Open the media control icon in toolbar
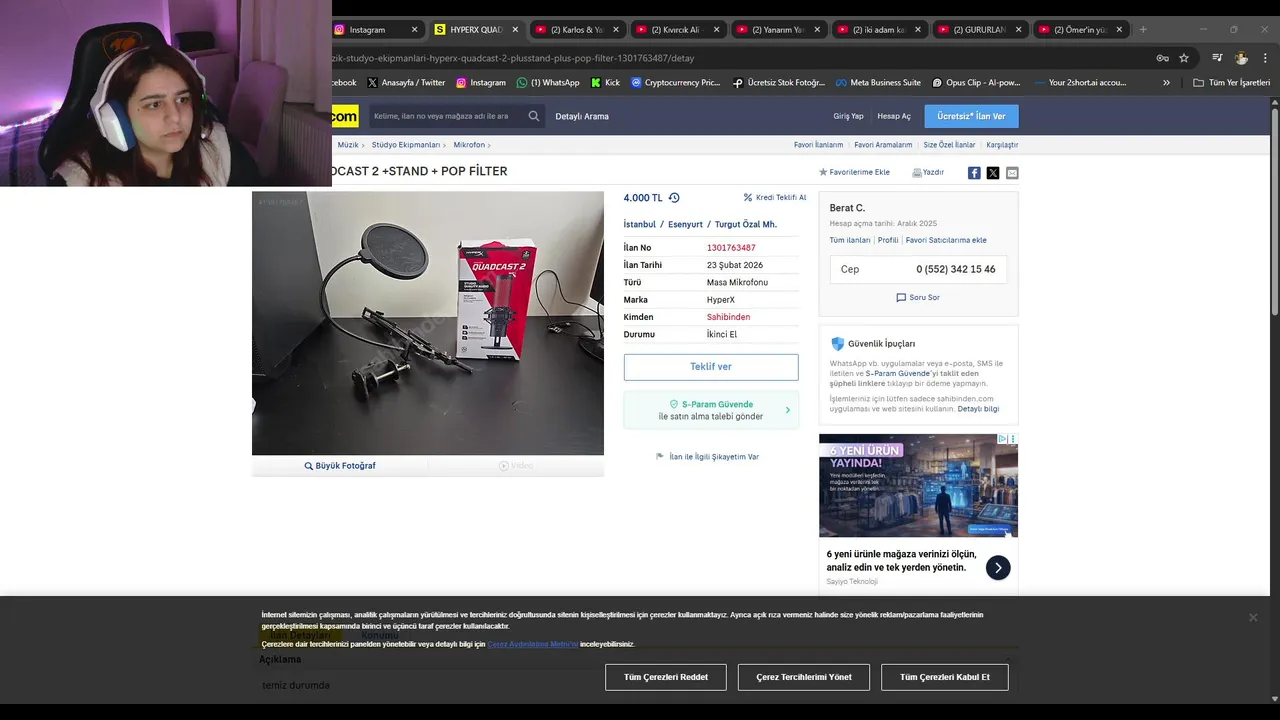The height and width of the screenshot is (720, 1280). (x=1217, y=58)
